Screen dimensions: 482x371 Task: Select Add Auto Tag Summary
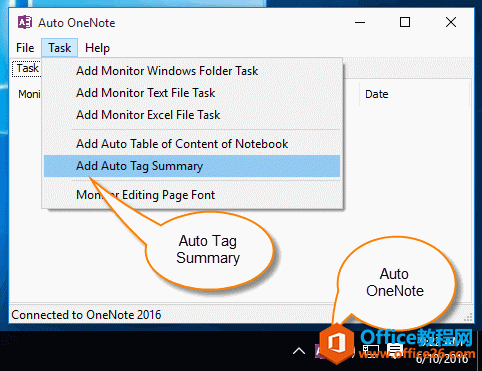pos(192,166)
